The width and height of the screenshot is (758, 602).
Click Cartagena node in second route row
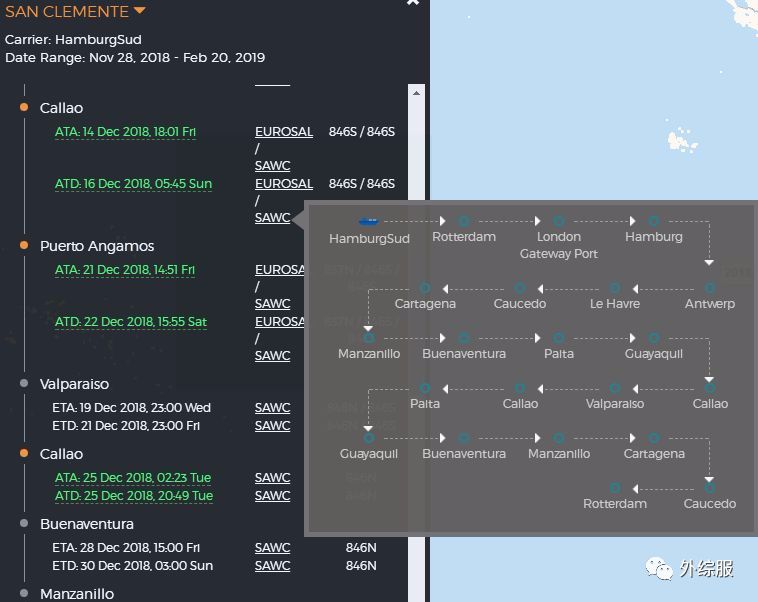[425, 288]
